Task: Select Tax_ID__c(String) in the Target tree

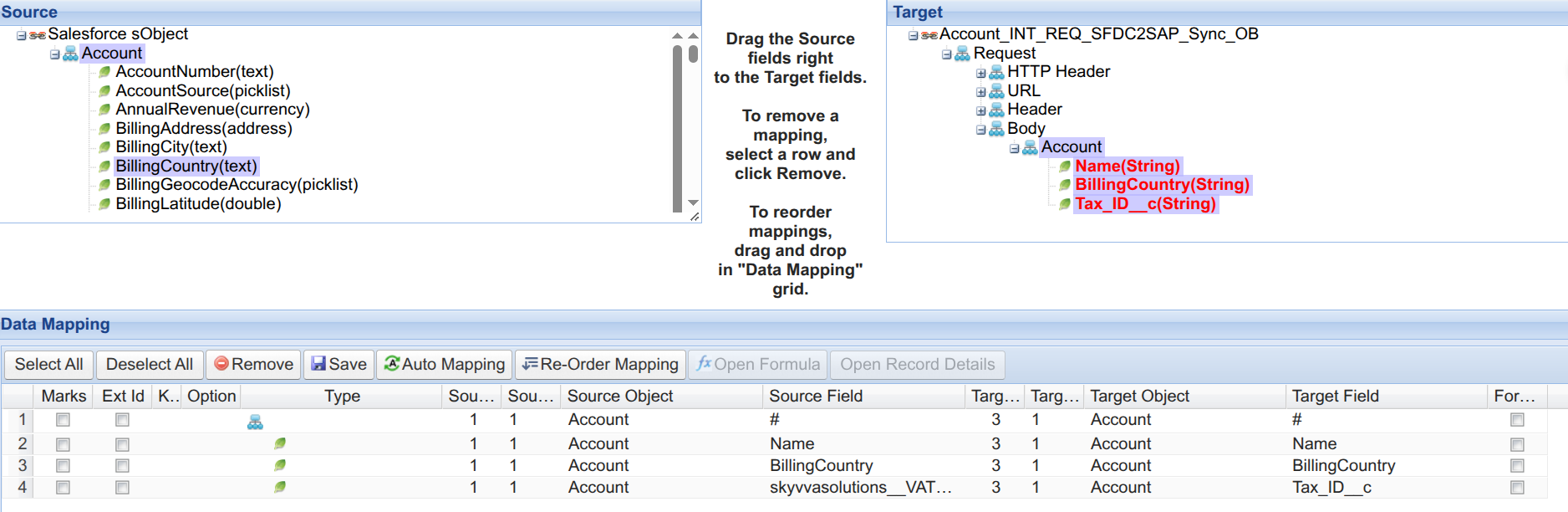Action: [1145, 204]
